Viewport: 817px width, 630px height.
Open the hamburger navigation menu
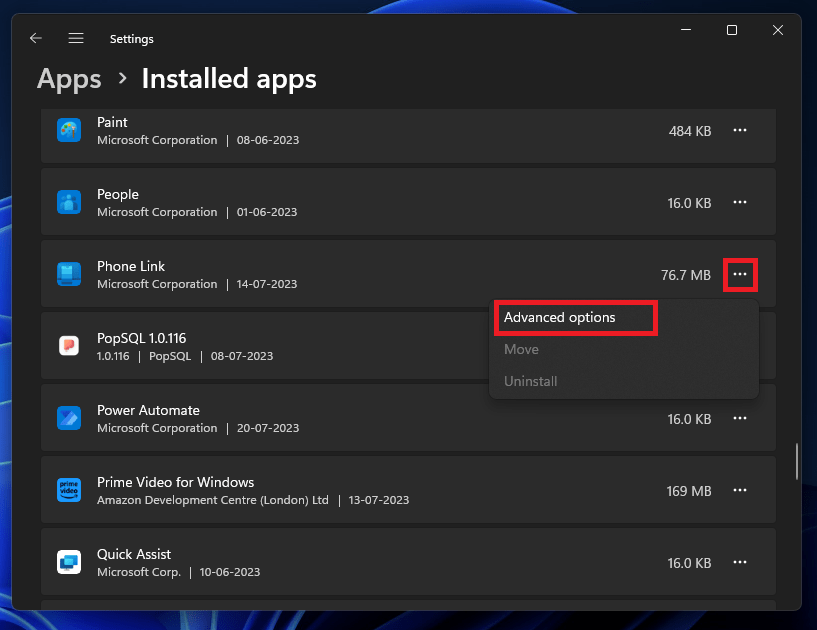point(76,38)
